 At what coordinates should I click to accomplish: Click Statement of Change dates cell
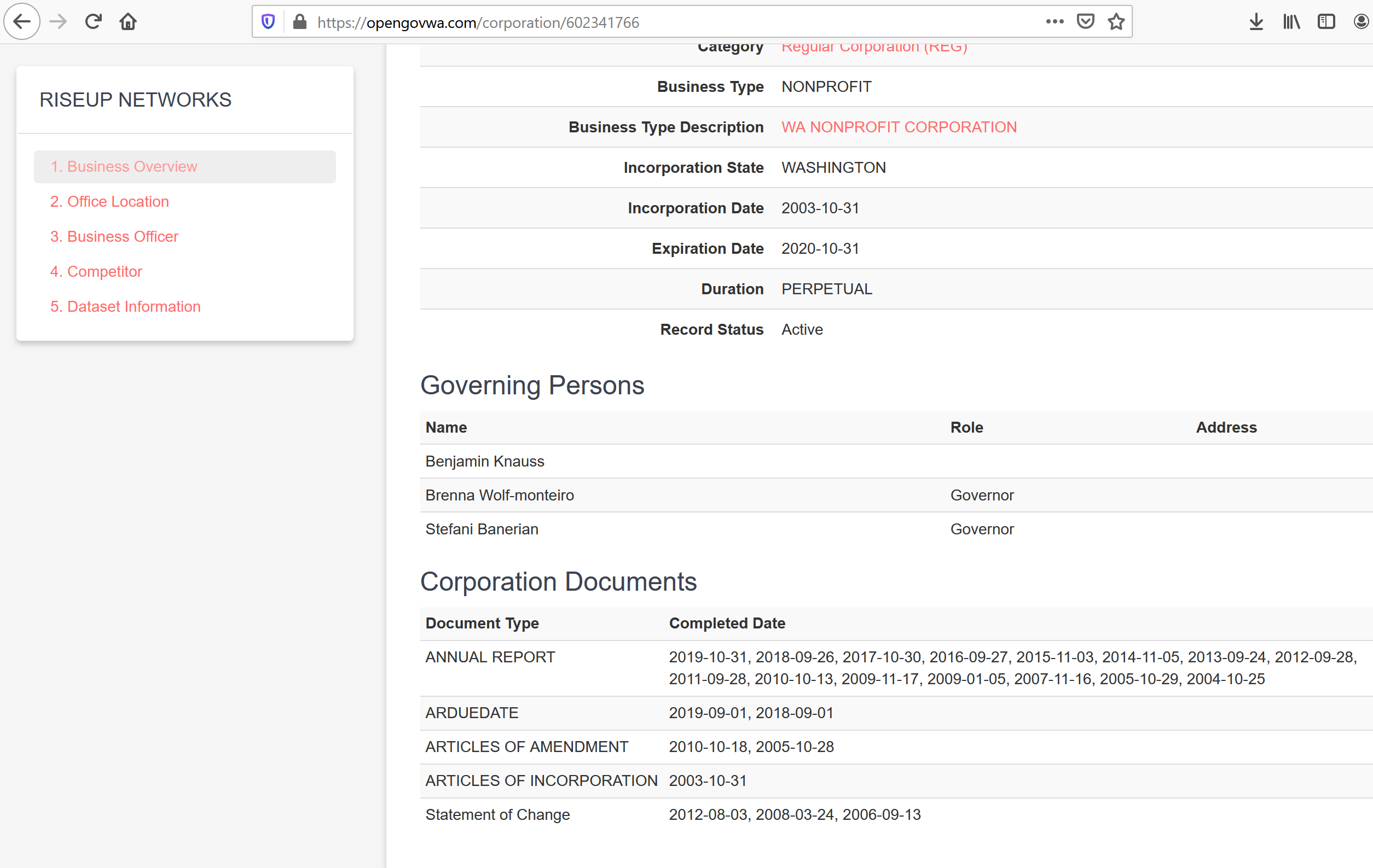click(x=795, y=814)
